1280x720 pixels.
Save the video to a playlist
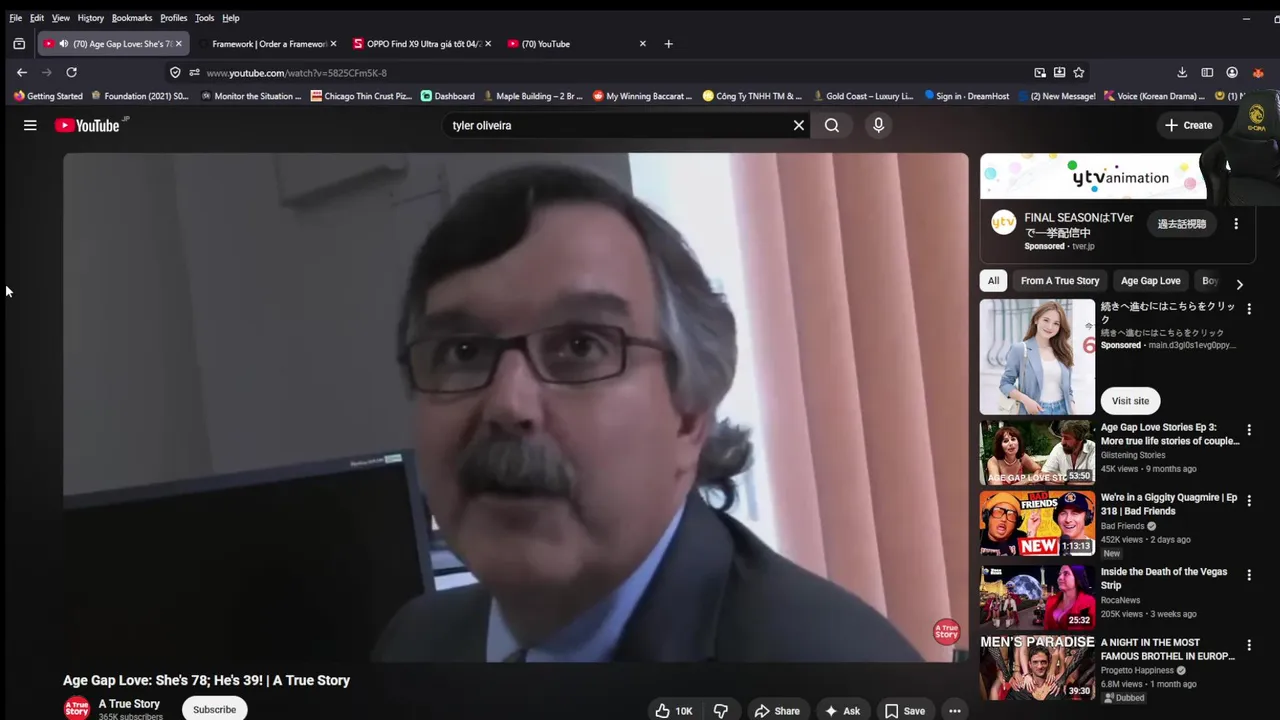pyautogui.click(x=905, y=711)
